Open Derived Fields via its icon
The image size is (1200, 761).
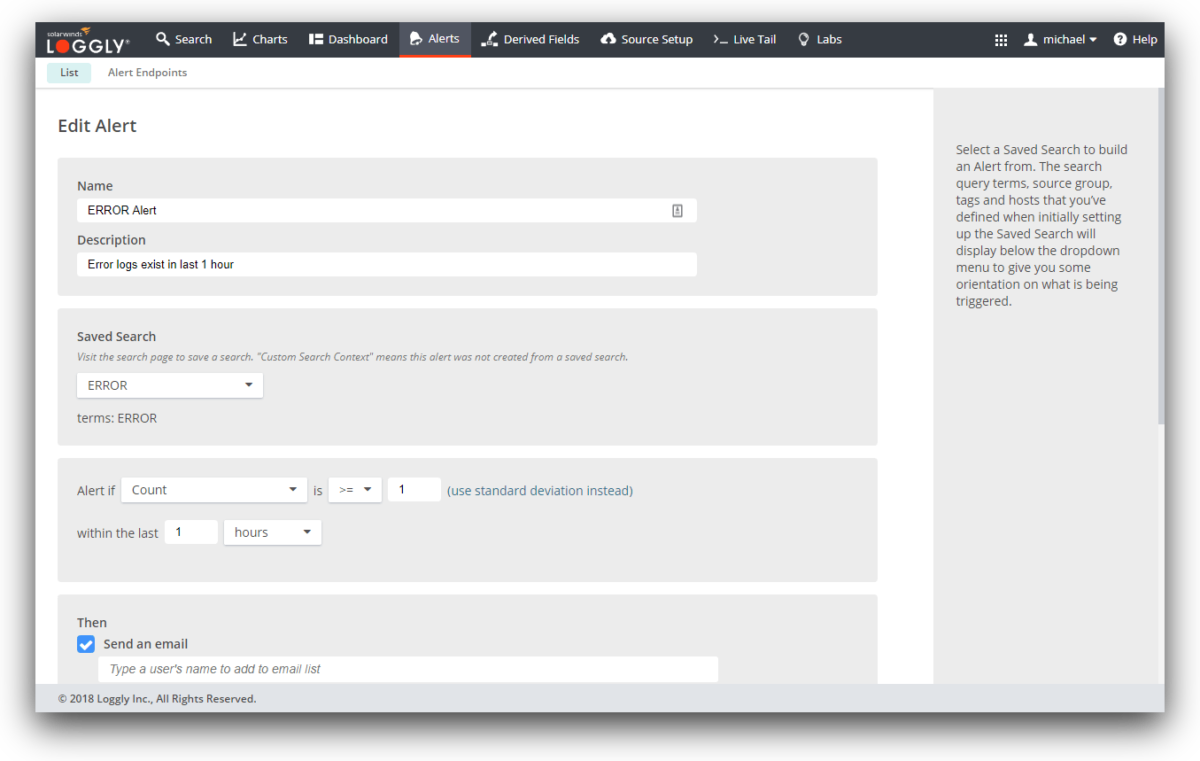[x=489, y=39]
